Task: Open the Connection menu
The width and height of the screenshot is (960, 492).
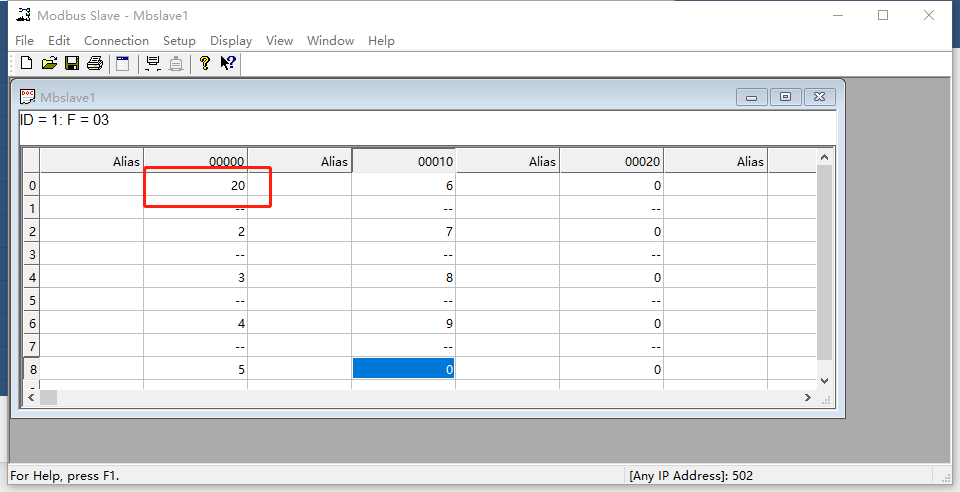Action: click(x=116, y=40)
